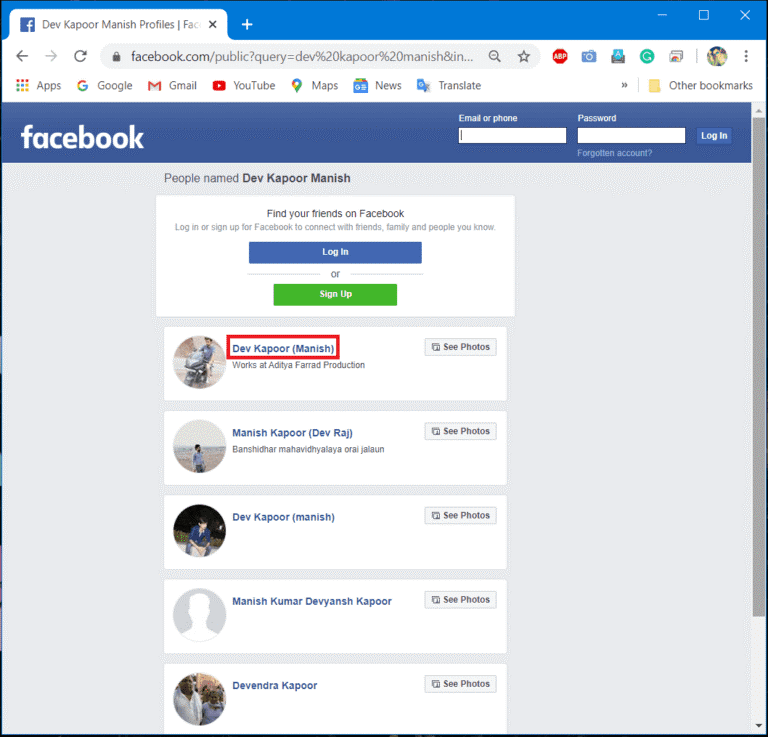Viewport: 768px width, 737px height.
Task: Expand hidden bookmarks with the double chevron
Action: point(624,85)
